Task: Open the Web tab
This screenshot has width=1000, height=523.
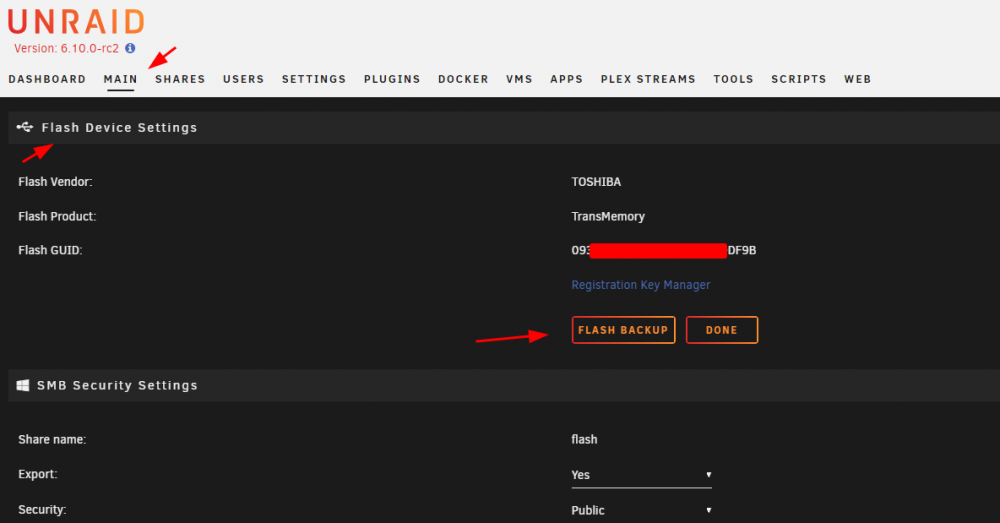Action: pyautogui.click(x=858, y=79)
